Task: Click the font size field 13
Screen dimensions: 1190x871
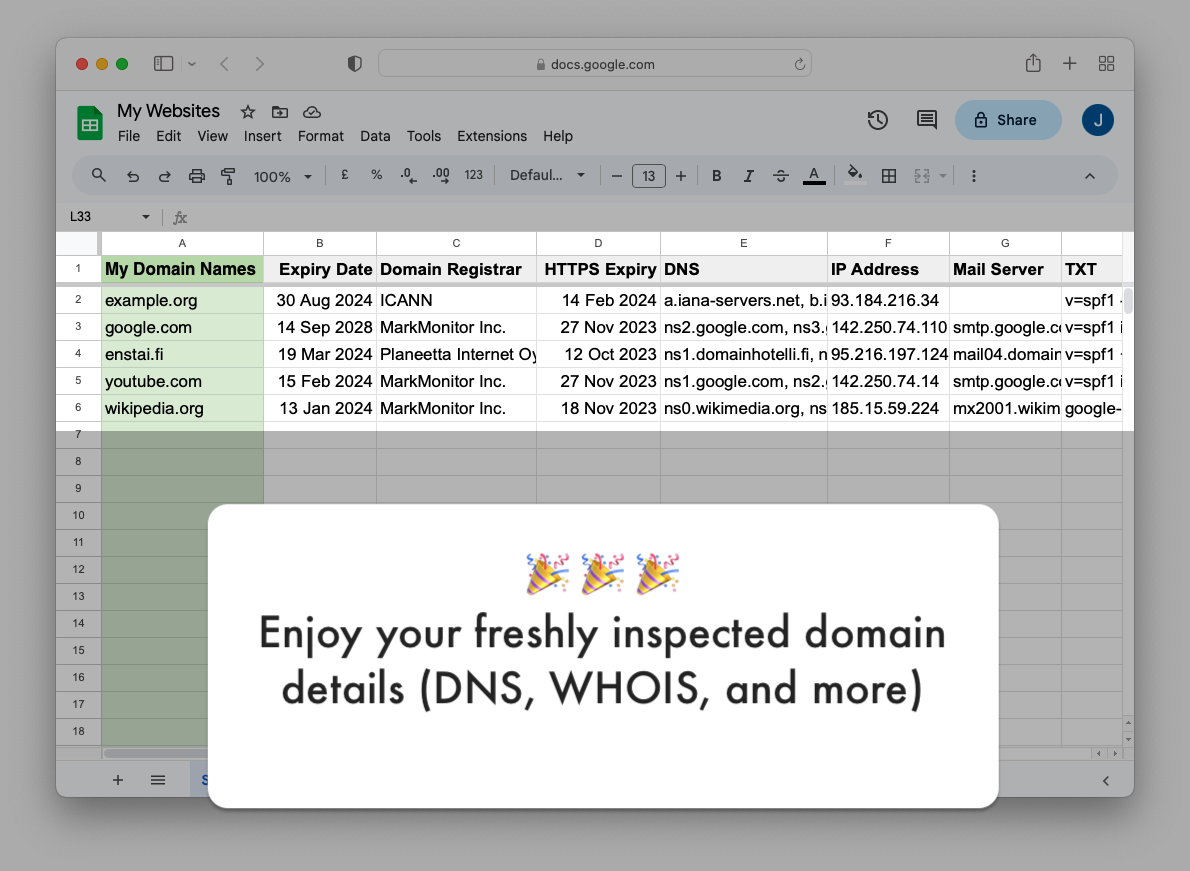Action: [649, 176]
